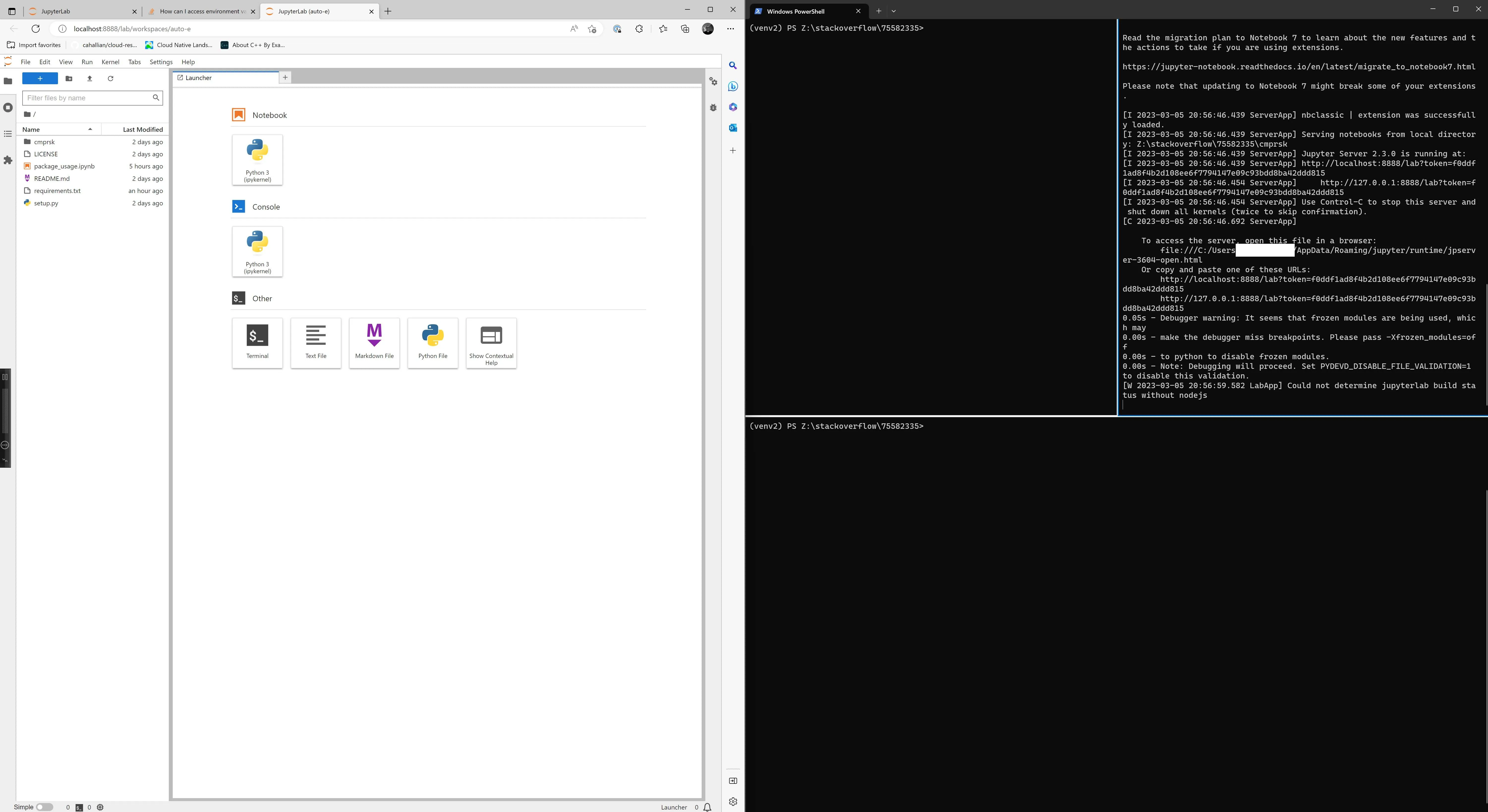Open PowerShell new tab dropdown arrow
1488x812 pixels.
[x=894, y=11]
